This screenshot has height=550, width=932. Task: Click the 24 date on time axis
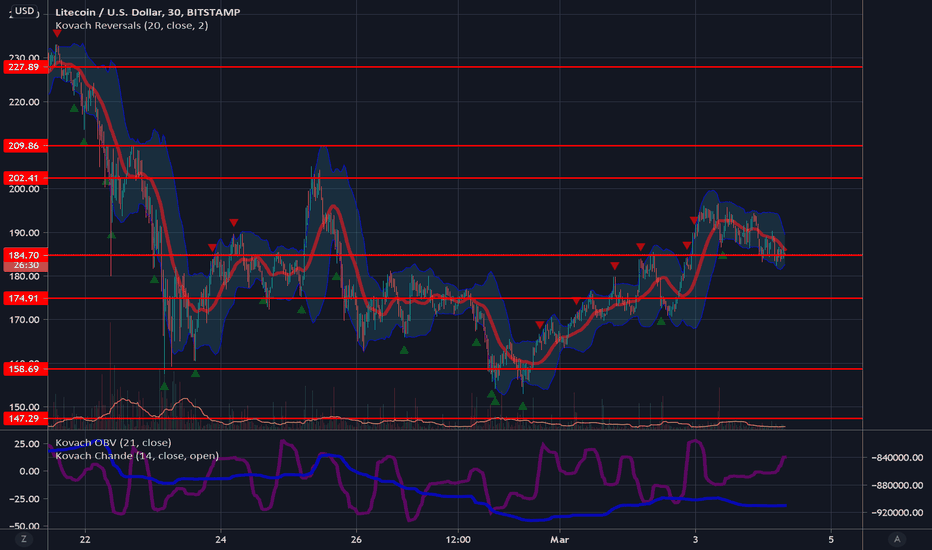tap(221, 540)
